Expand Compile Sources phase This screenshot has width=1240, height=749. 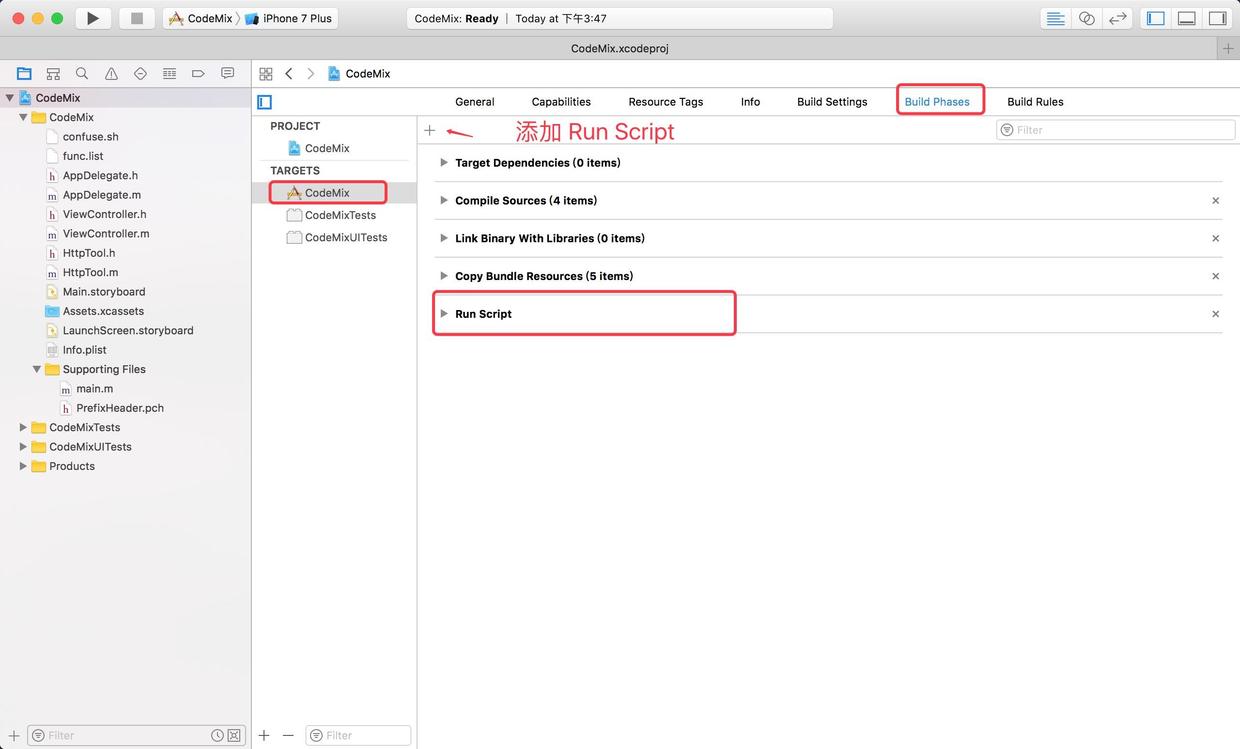[x=444, y=200]
